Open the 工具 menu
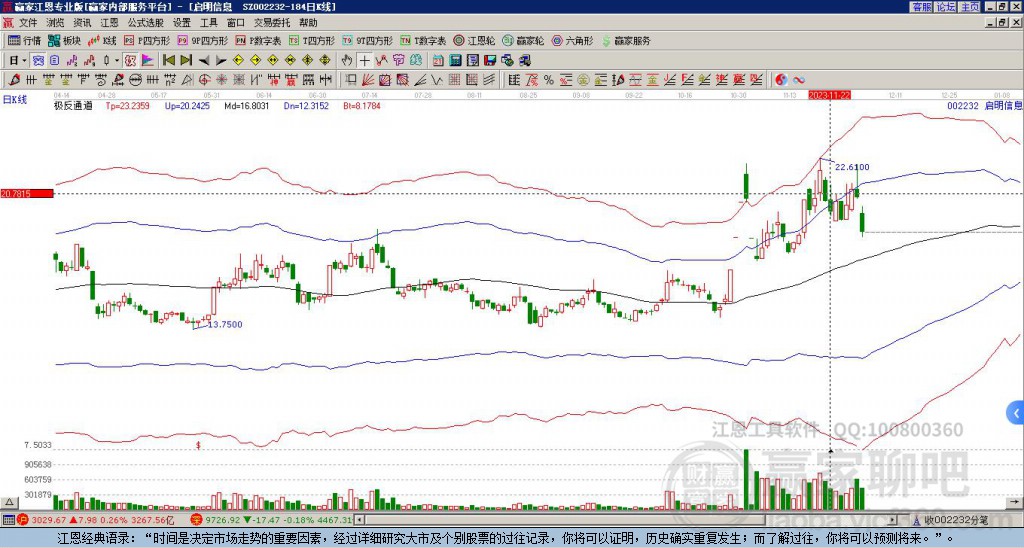 point(209,23)
